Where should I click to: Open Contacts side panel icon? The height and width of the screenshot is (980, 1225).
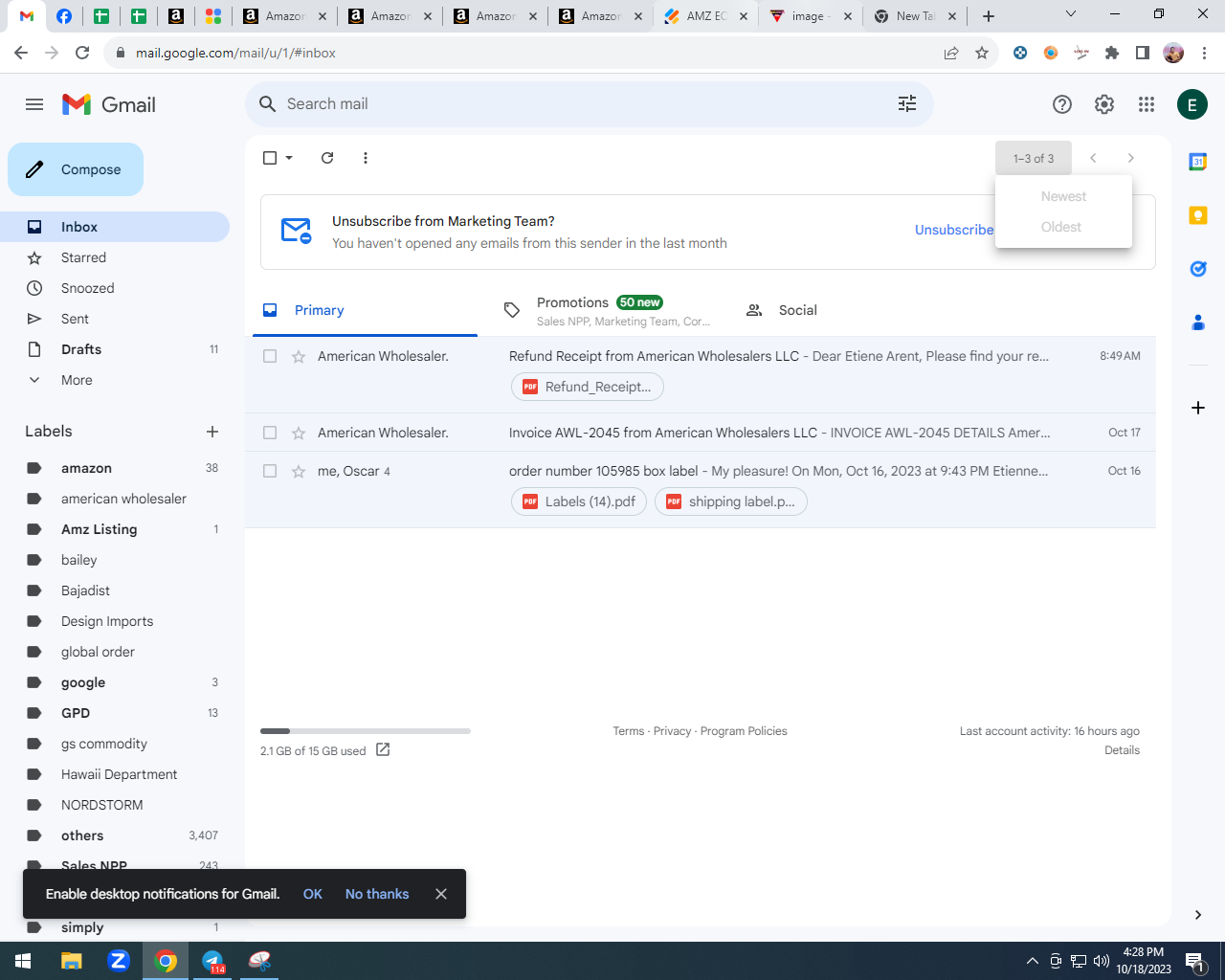coord(1198,323)
